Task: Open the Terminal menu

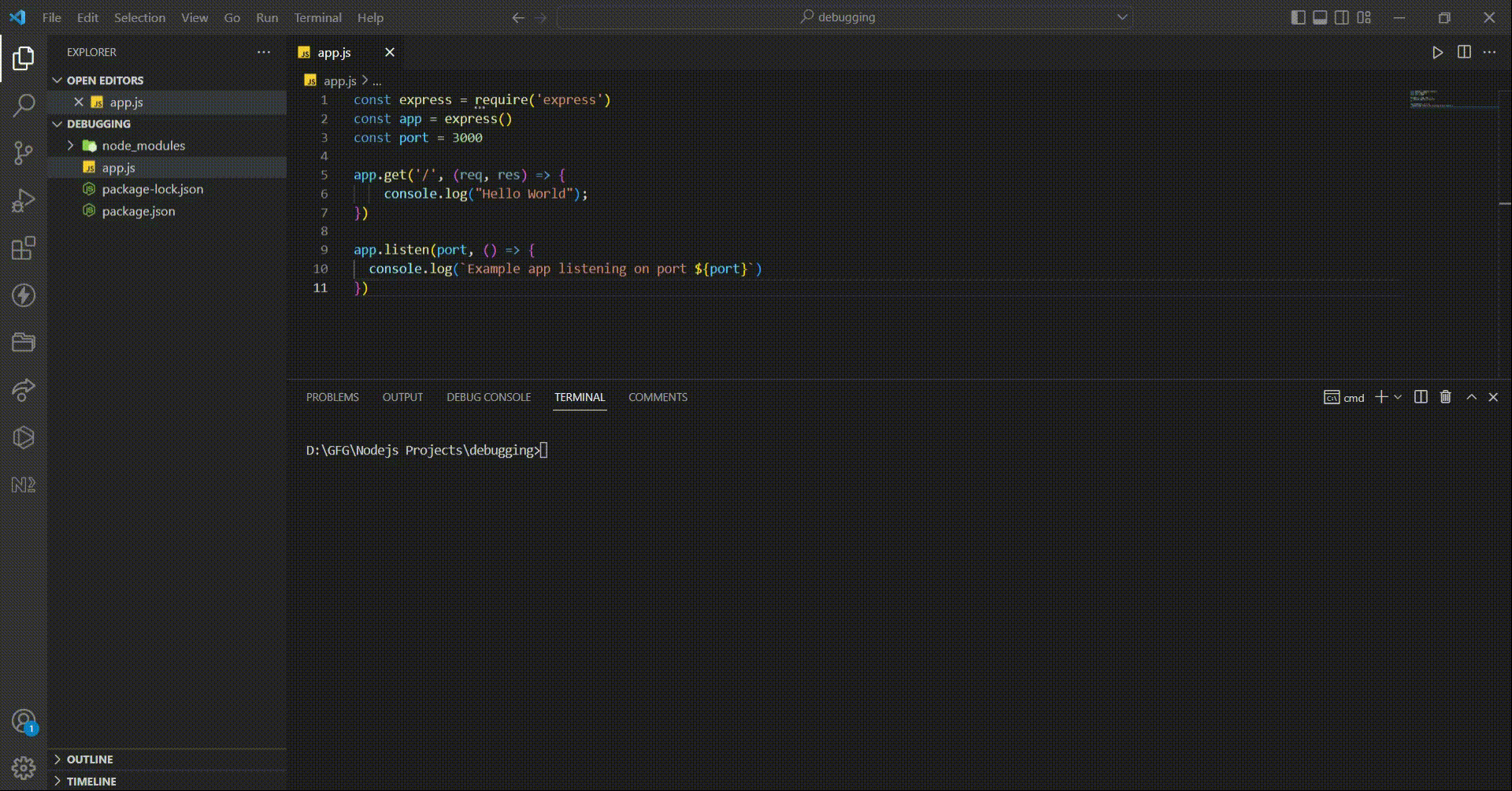Action: (x=317, y=17)
